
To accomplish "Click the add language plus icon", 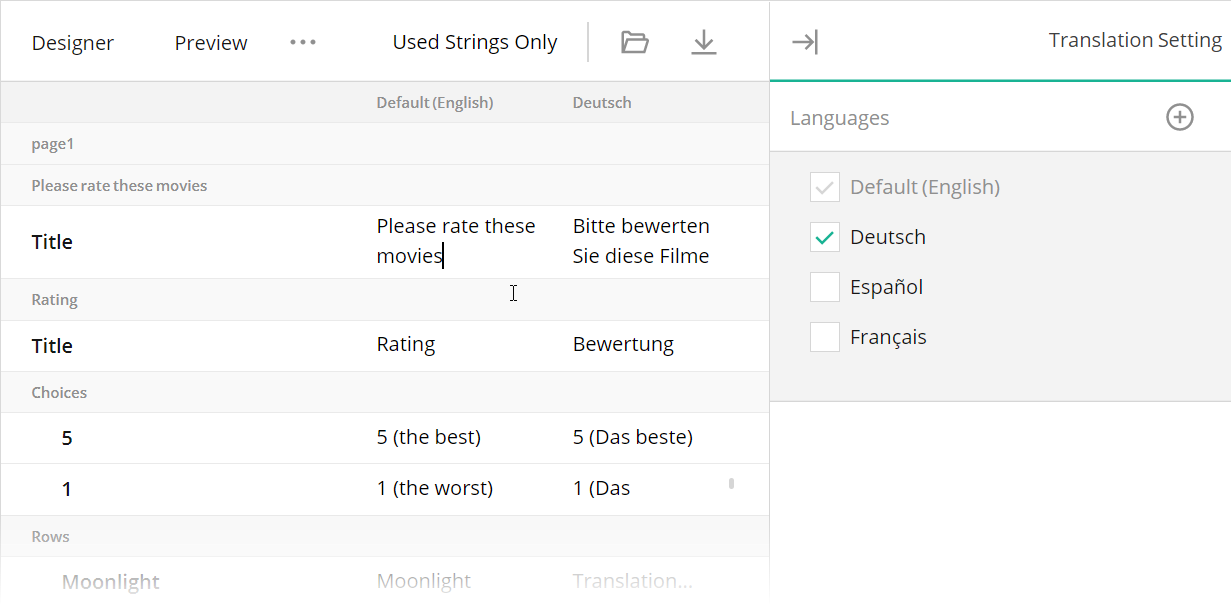I will (1180, 117).
